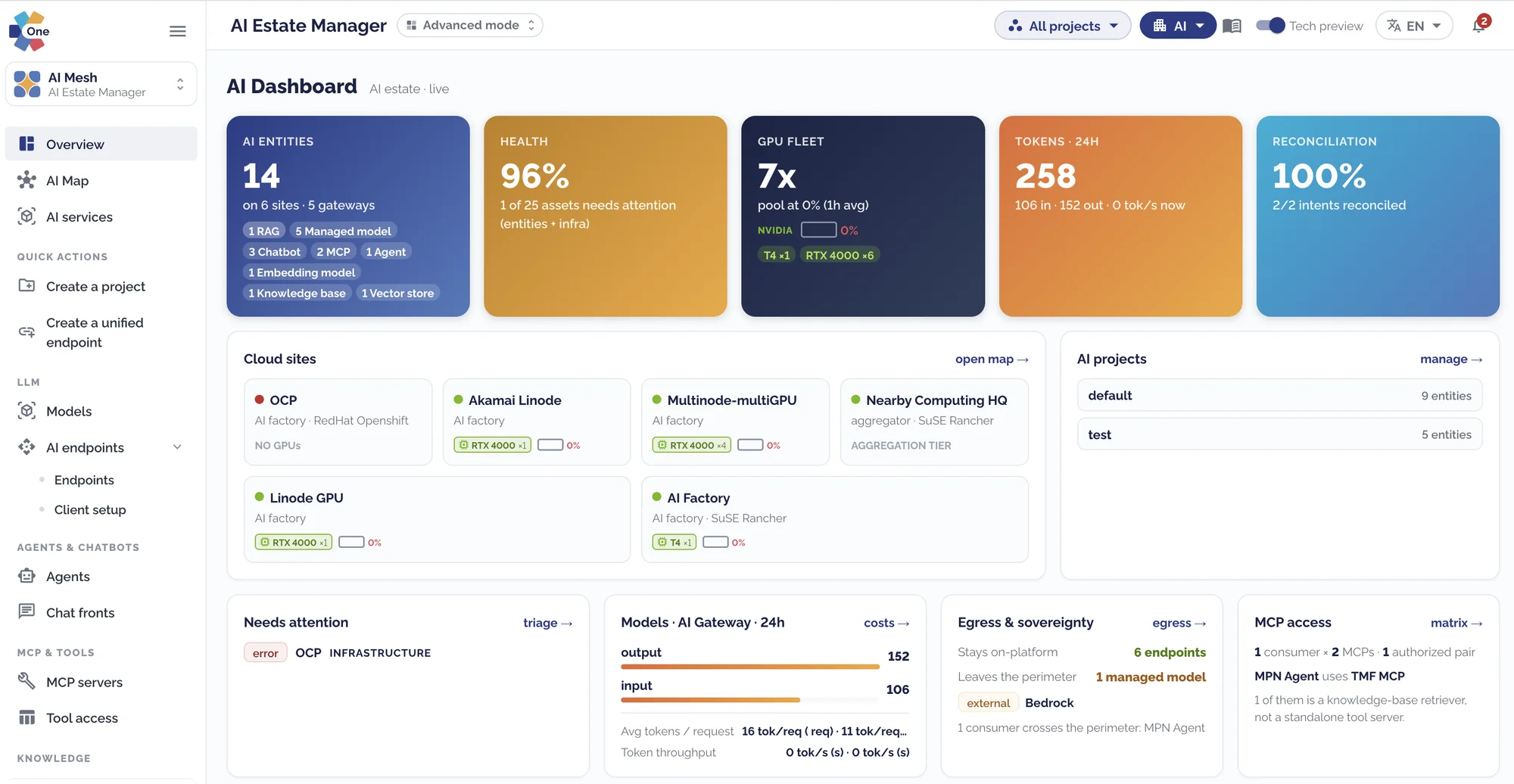Click the error badge for OCP

pyautogui.click(x=265, y=652)
